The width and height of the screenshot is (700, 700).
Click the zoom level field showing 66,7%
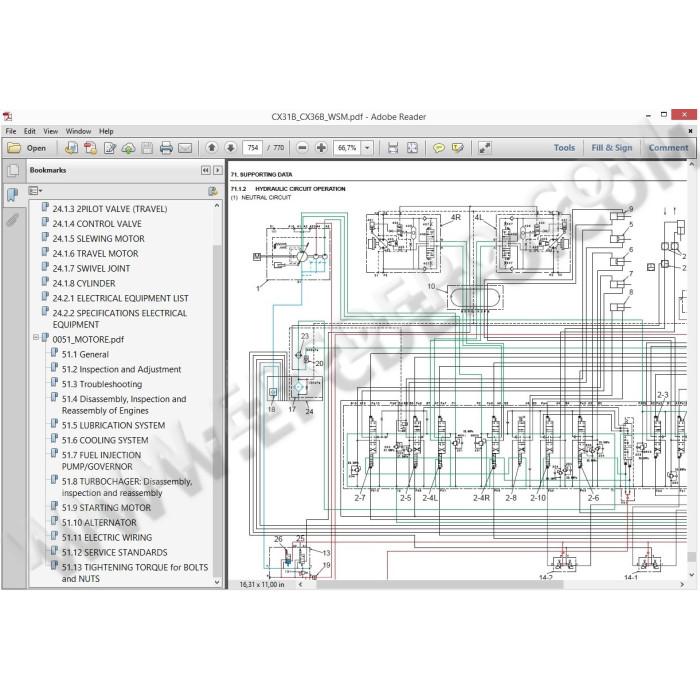point(347,148)
